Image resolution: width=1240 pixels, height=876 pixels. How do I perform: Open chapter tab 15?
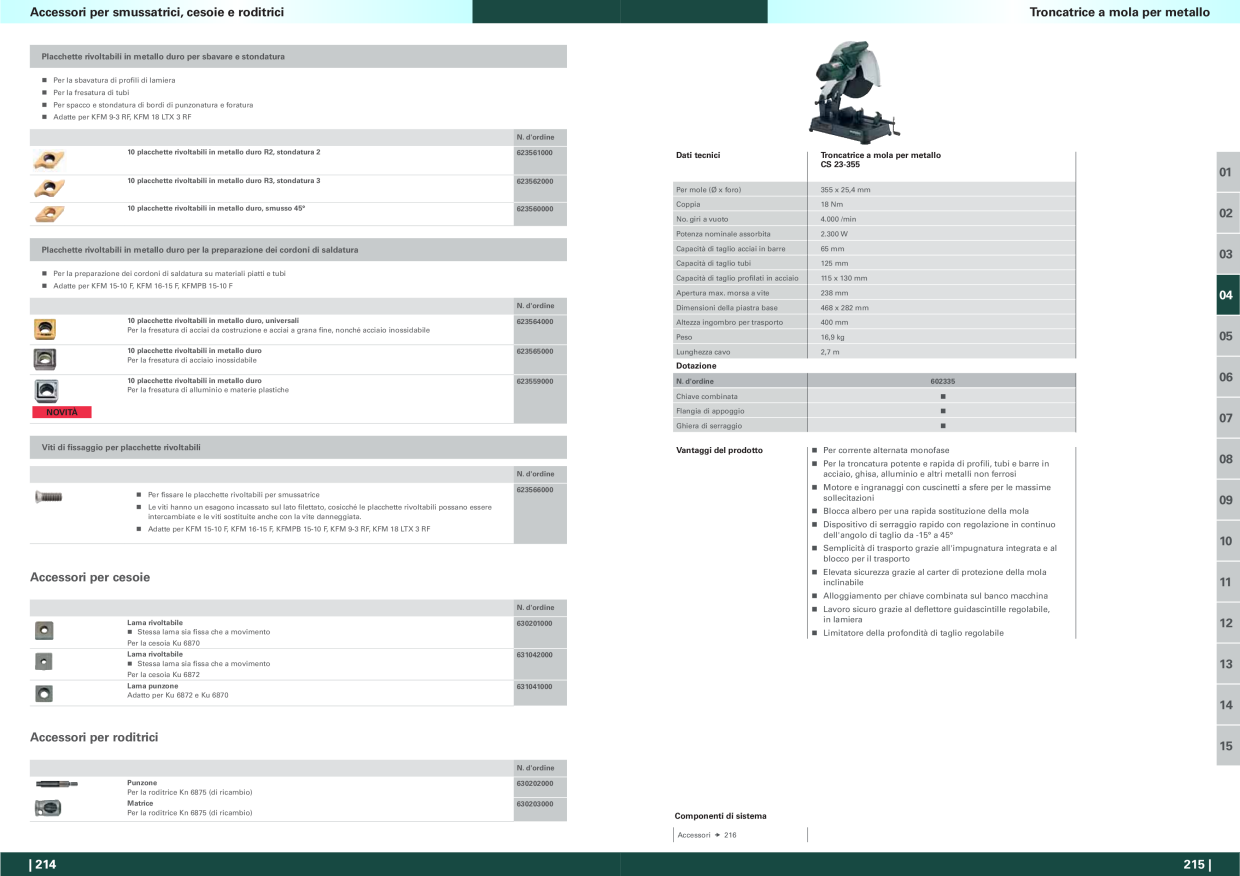click(1227, 746)
